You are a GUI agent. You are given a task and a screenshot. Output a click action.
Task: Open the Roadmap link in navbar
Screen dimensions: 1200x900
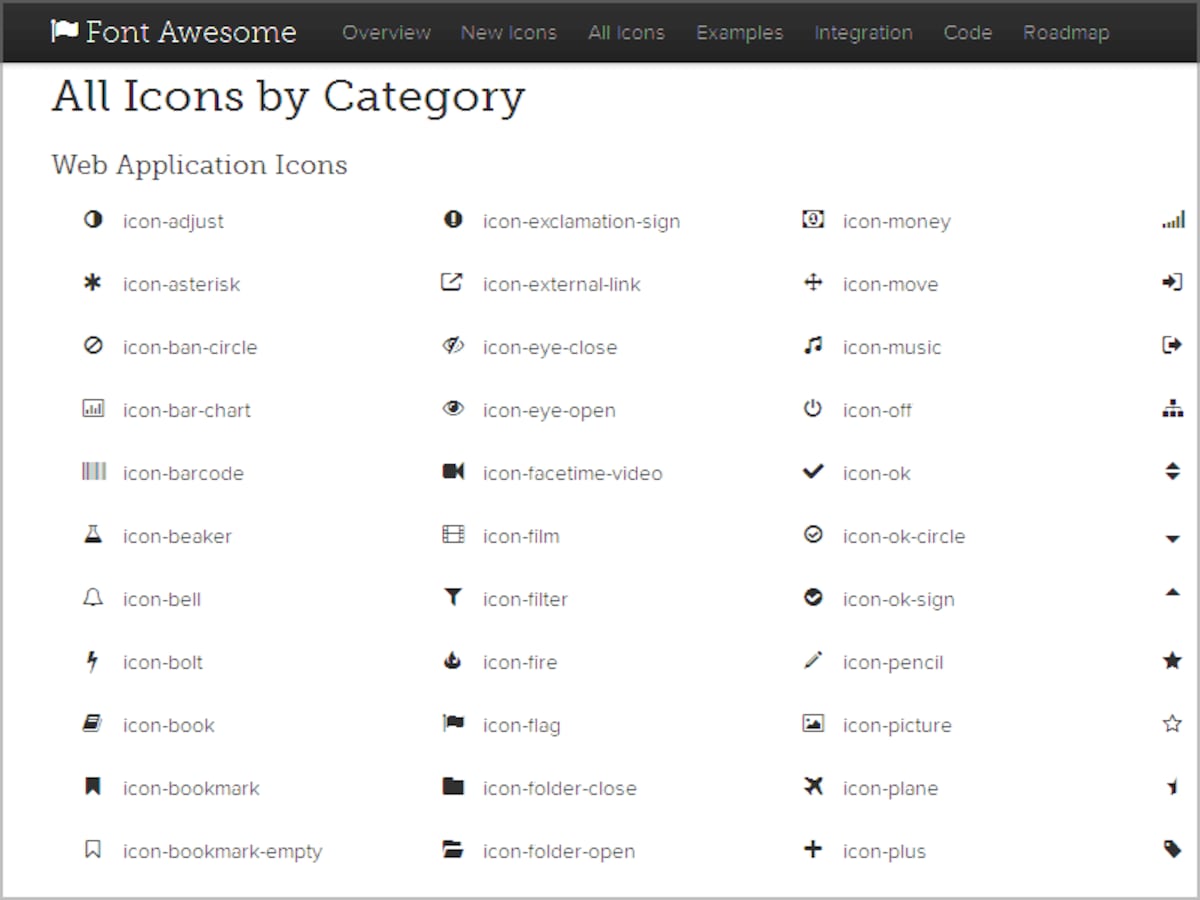coord(1066,32)
